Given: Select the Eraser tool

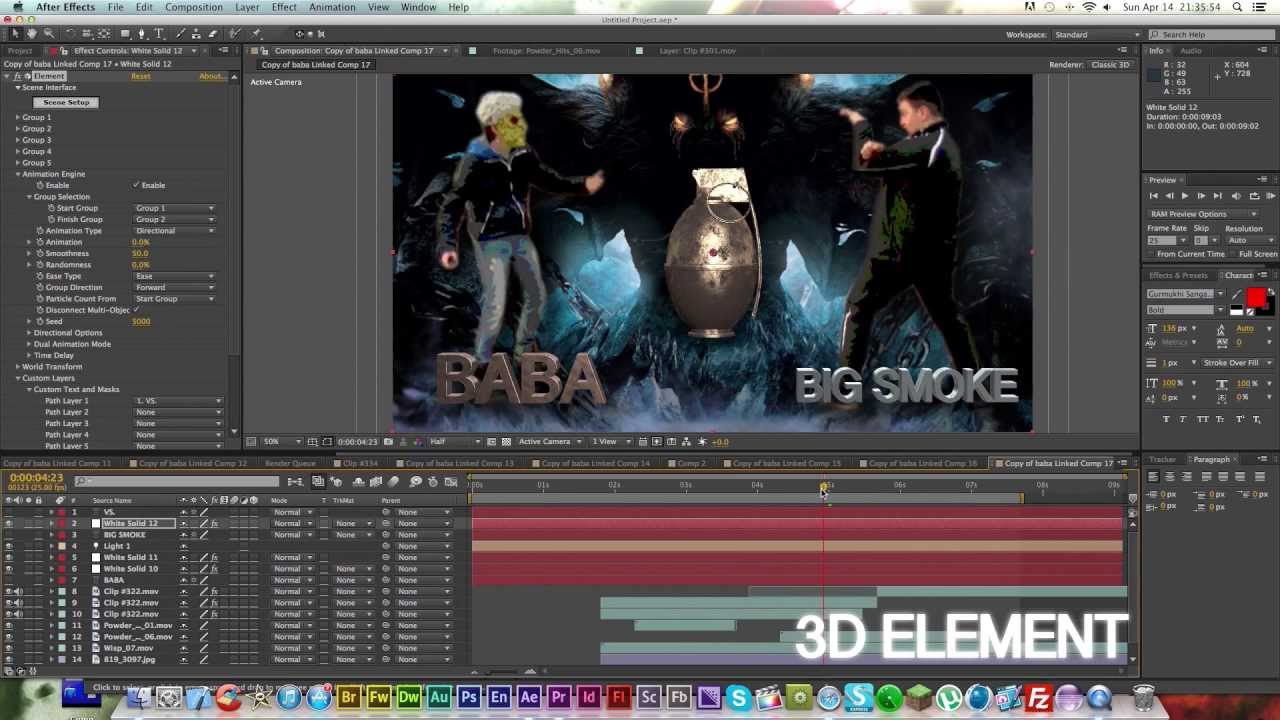Looking at the screenshot, I should (x=215, y=34).
